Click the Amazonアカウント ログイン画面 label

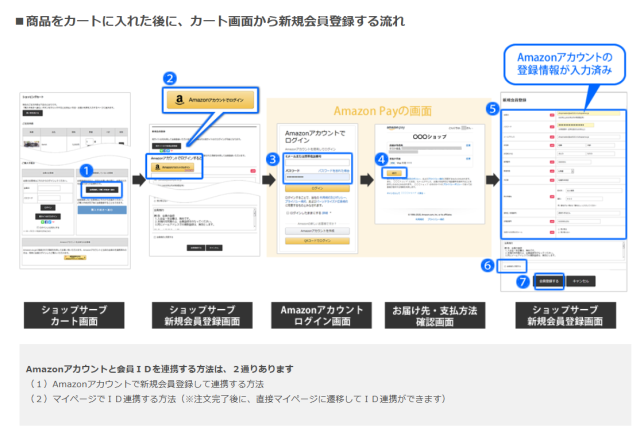click(x=322, y=315)
